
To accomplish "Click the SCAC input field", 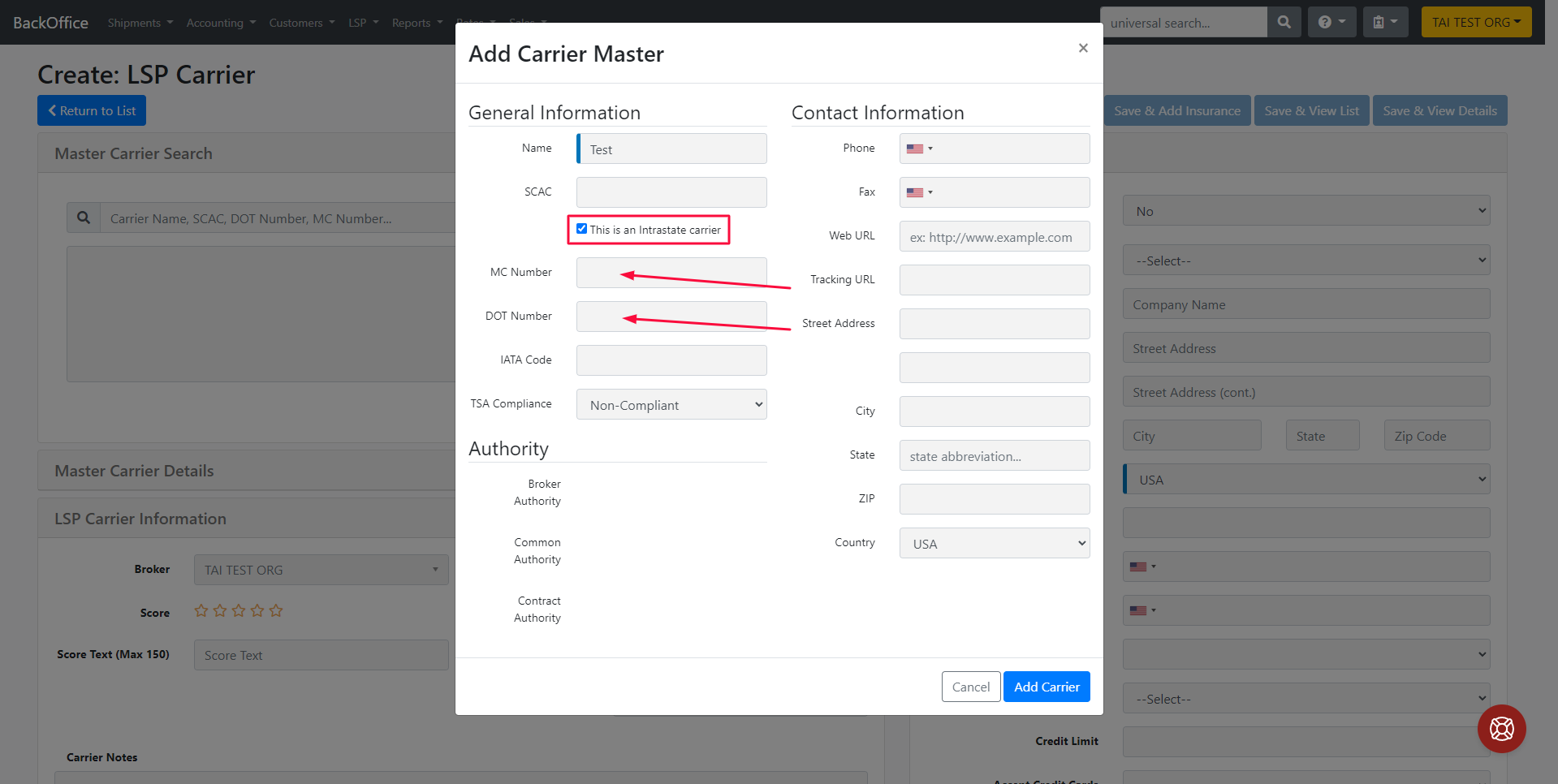I will click(671, 192).
